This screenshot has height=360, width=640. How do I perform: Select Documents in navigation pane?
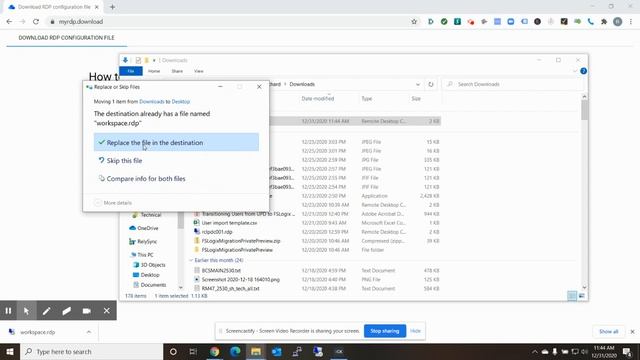click(x=149, y=285)
